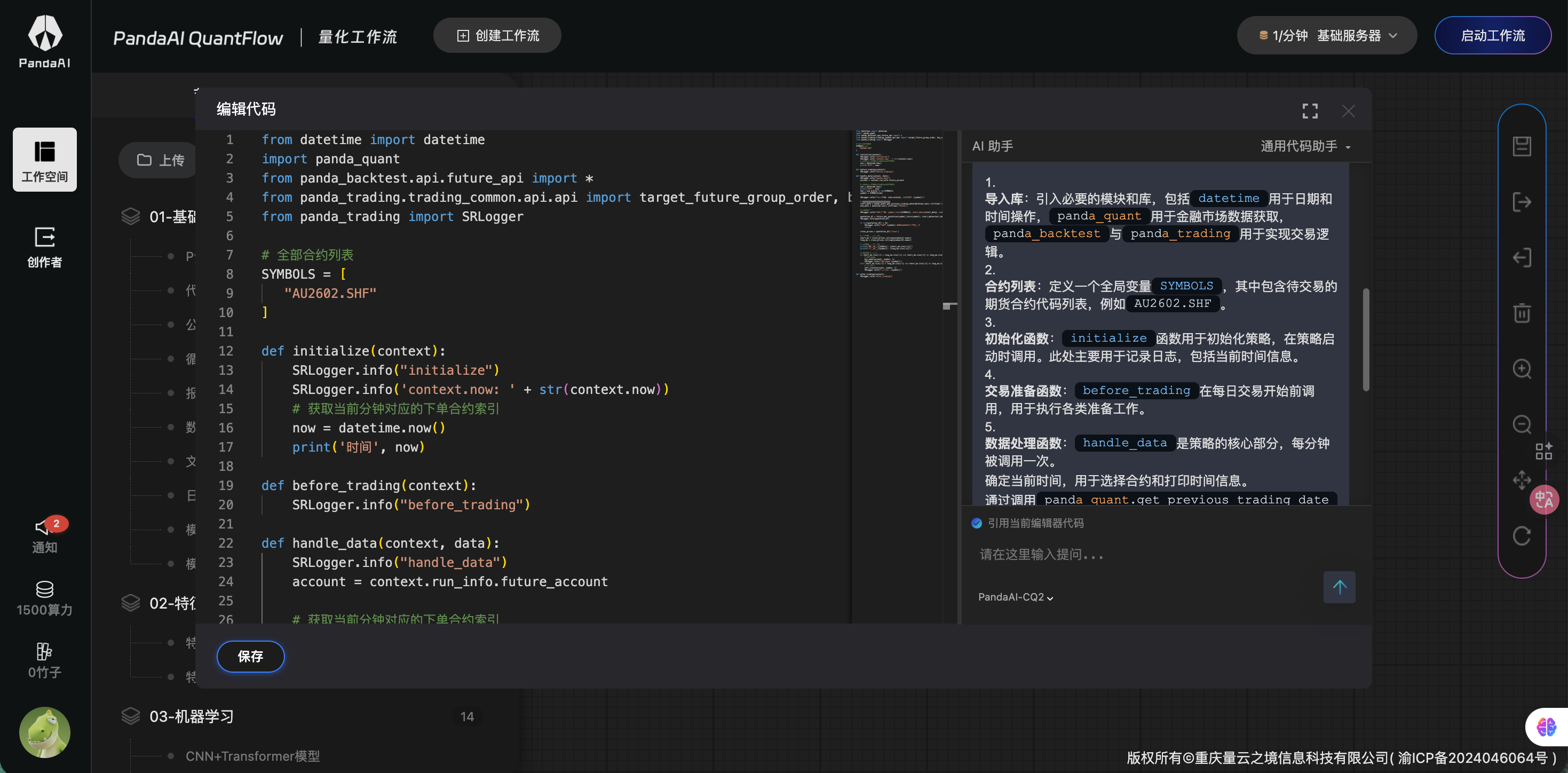Click the 'before_trading' tag in AI answer
This screenshot has width=1568, height=773.
coord(1136,390)
